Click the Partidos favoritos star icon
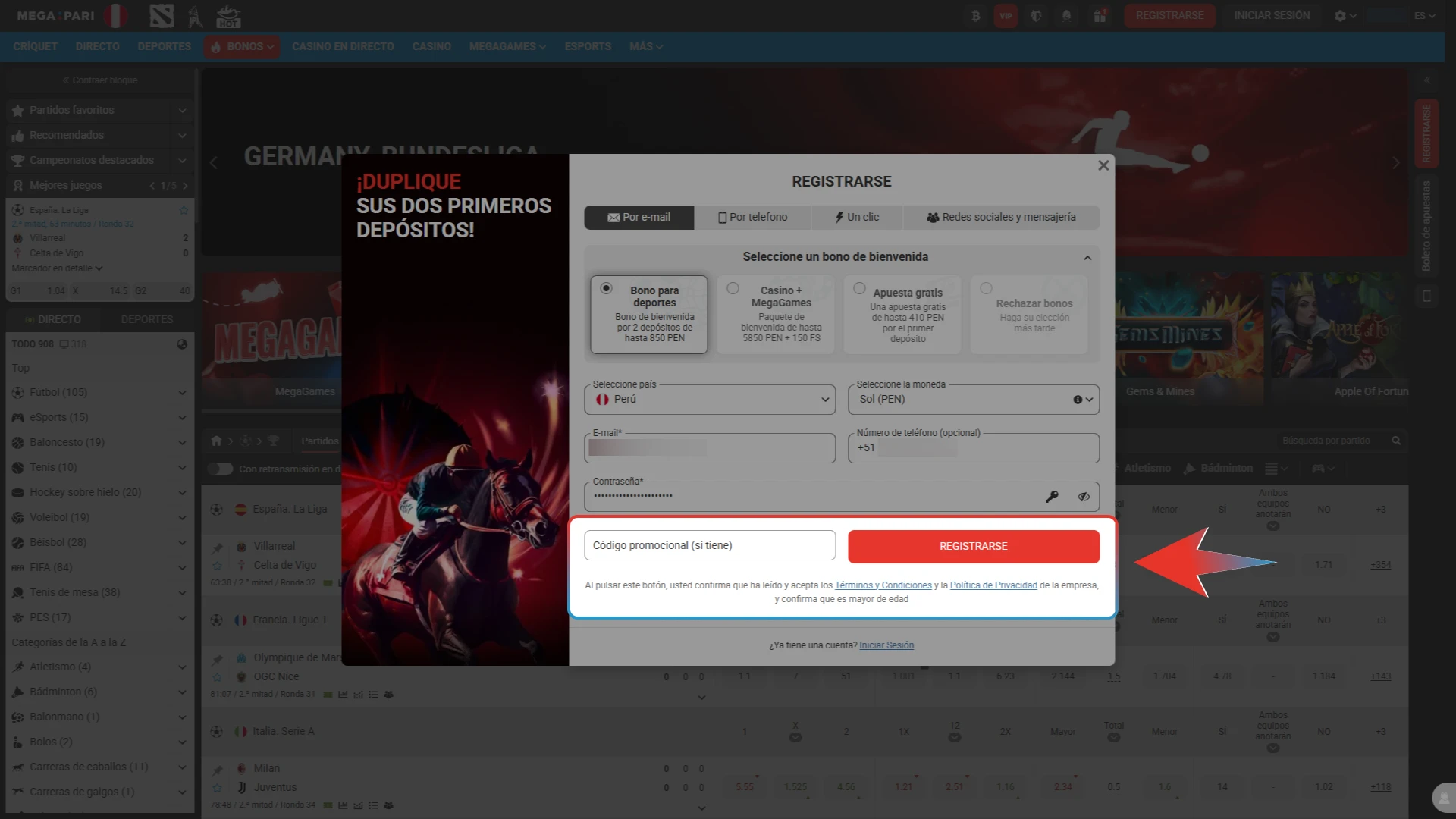The image size is (1456, 819). click(18, 111)
